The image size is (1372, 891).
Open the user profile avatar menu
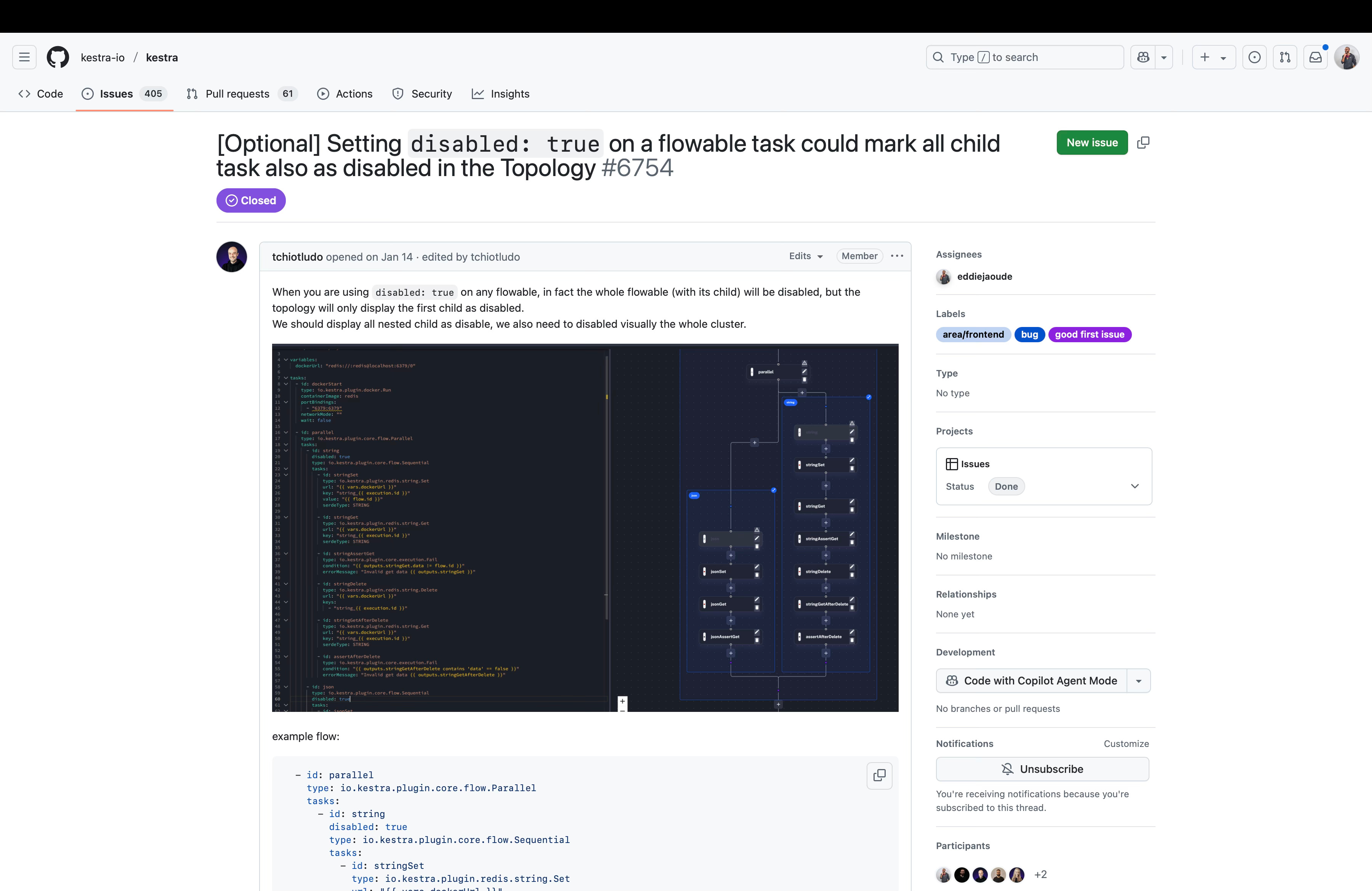[x=1346, y=57]
